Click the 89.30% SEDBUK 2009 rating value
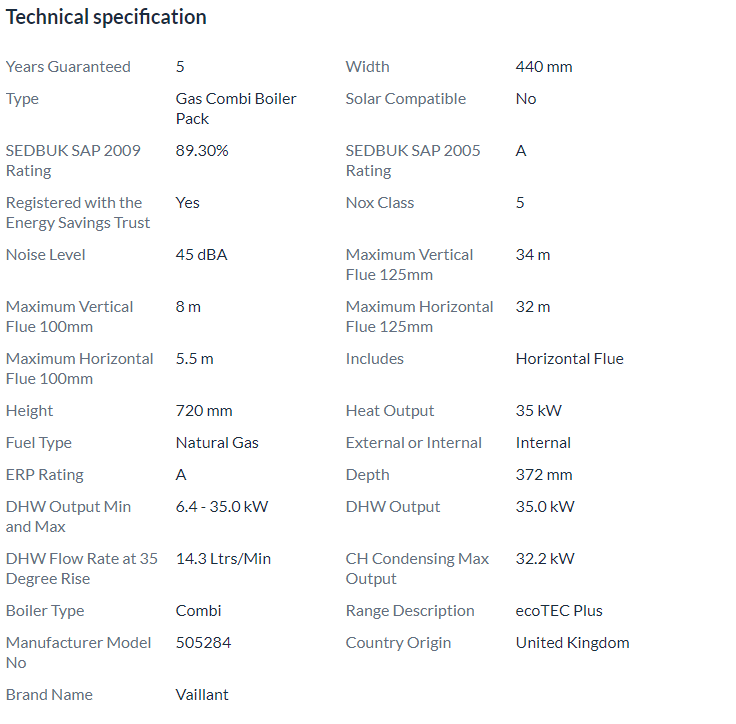Image resolution: width=736 pixels, height=724 pixels. click(202, 151)
